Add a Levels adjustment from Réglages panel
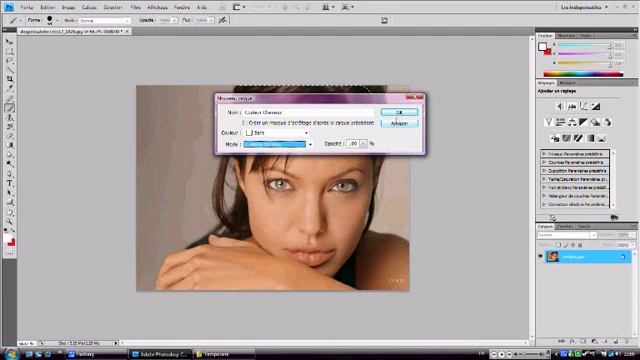This screenshot has height=360, width=640. pos(572,107)
